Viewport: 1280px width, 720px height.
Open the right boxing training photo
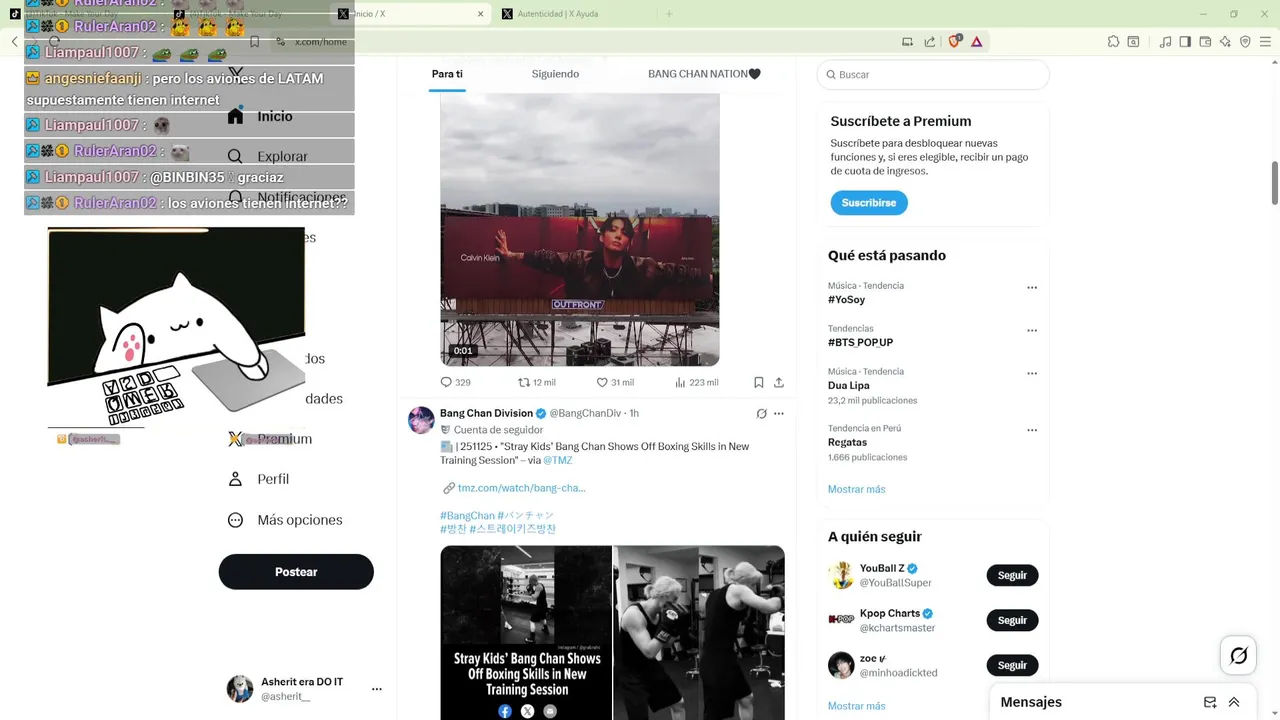699,632
